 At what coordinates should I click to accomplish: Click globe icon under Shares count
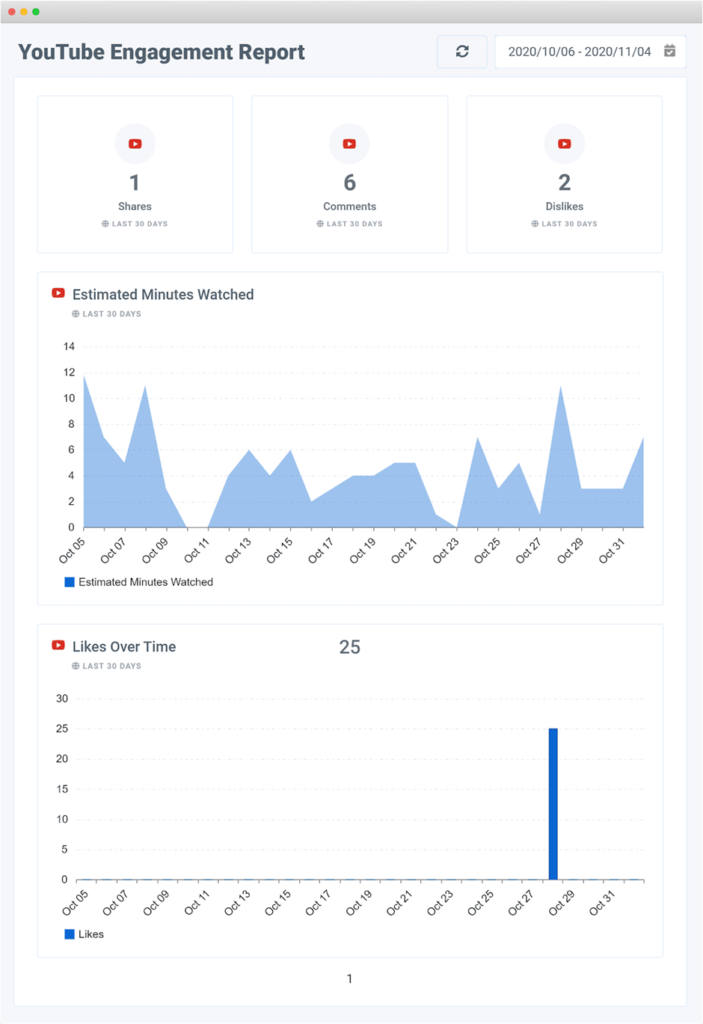click(x=105, y=224)
